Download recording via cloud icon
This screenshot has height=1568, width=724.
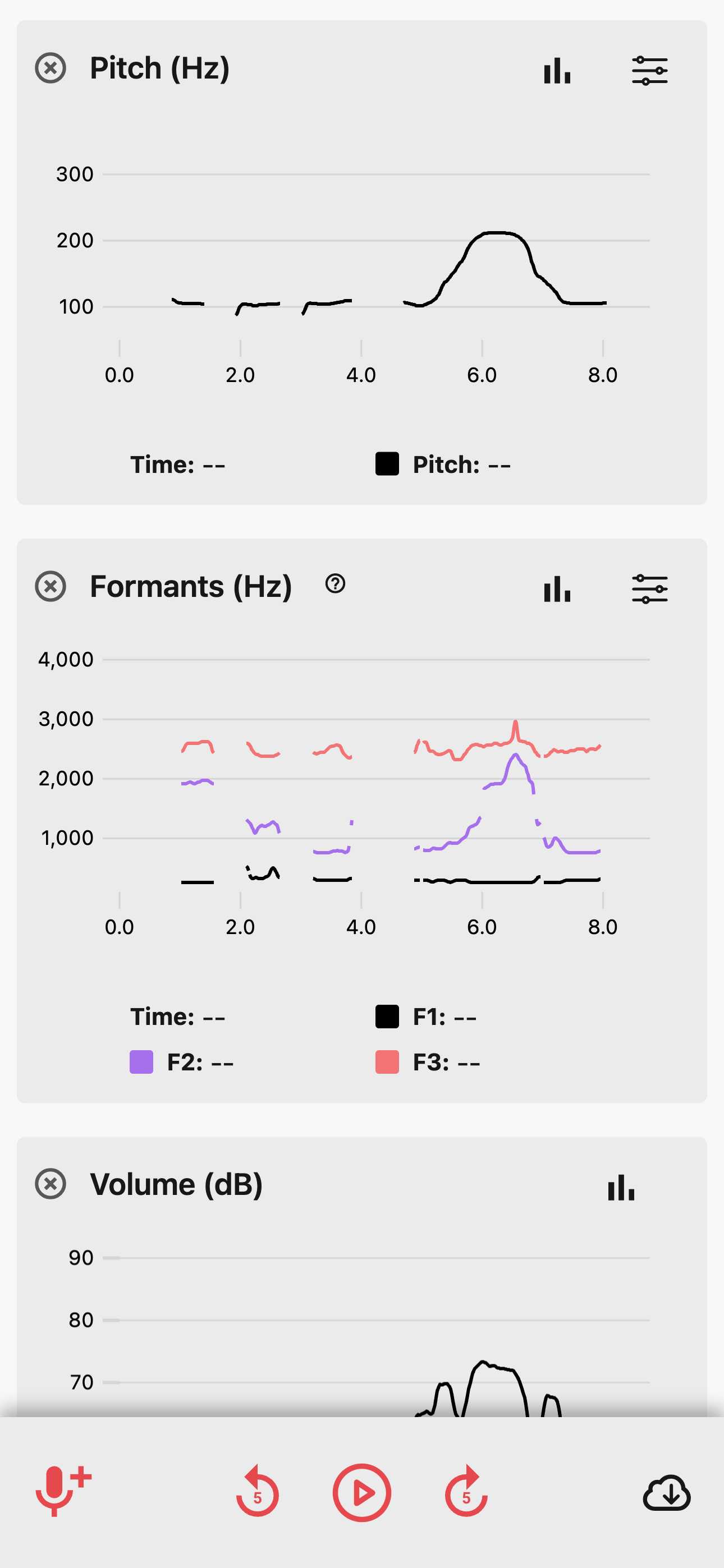point(667,1492)
